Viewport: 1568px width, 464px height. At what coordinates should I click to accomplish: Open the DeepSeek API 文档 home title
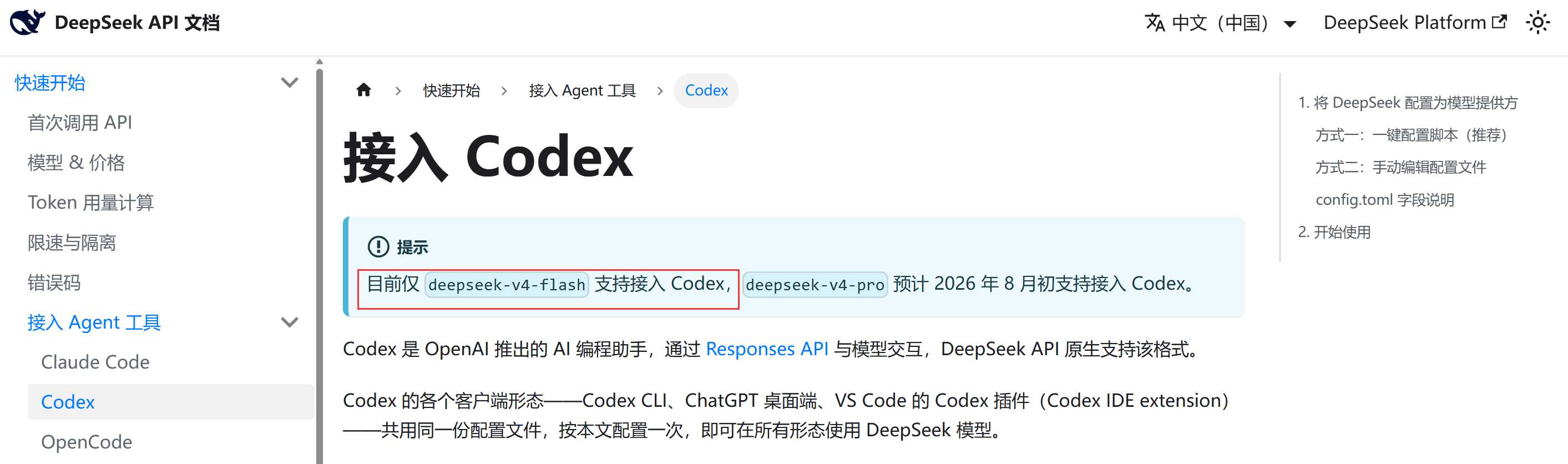point(137,23)
